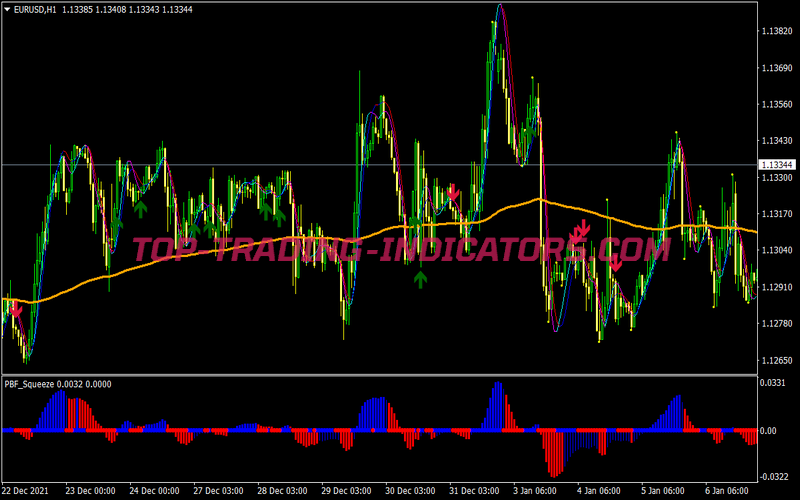Screen dimensions: 800x500
Task: Click the 1.12910 price scale label
Action: pos(777,287)
